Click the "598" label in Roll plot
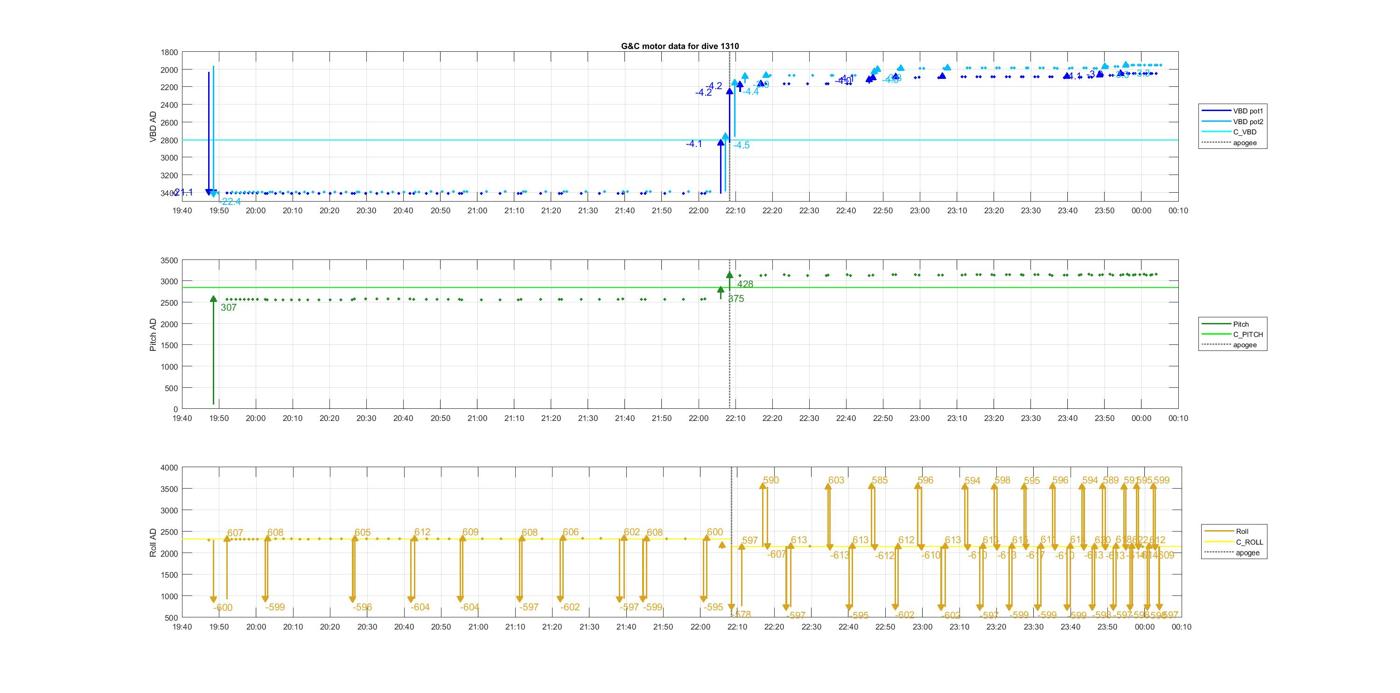This screenshot has width=1400, height=693. [1002, 481]
